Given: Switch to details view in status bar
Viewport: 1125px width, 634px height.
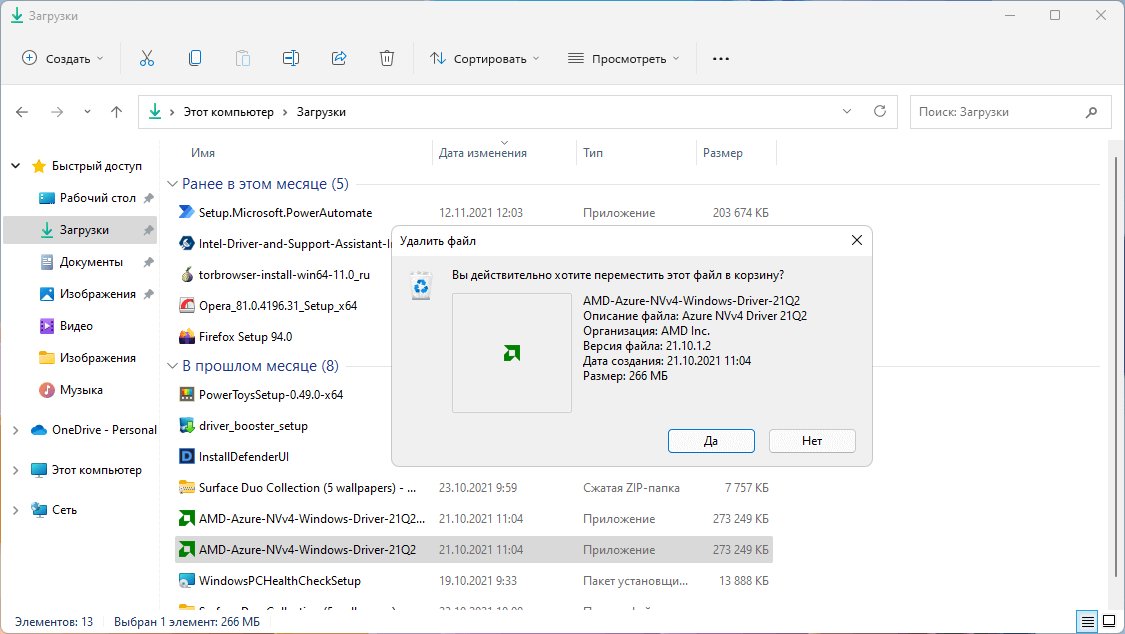Looking at the screenshot, I should (1088, 621).
